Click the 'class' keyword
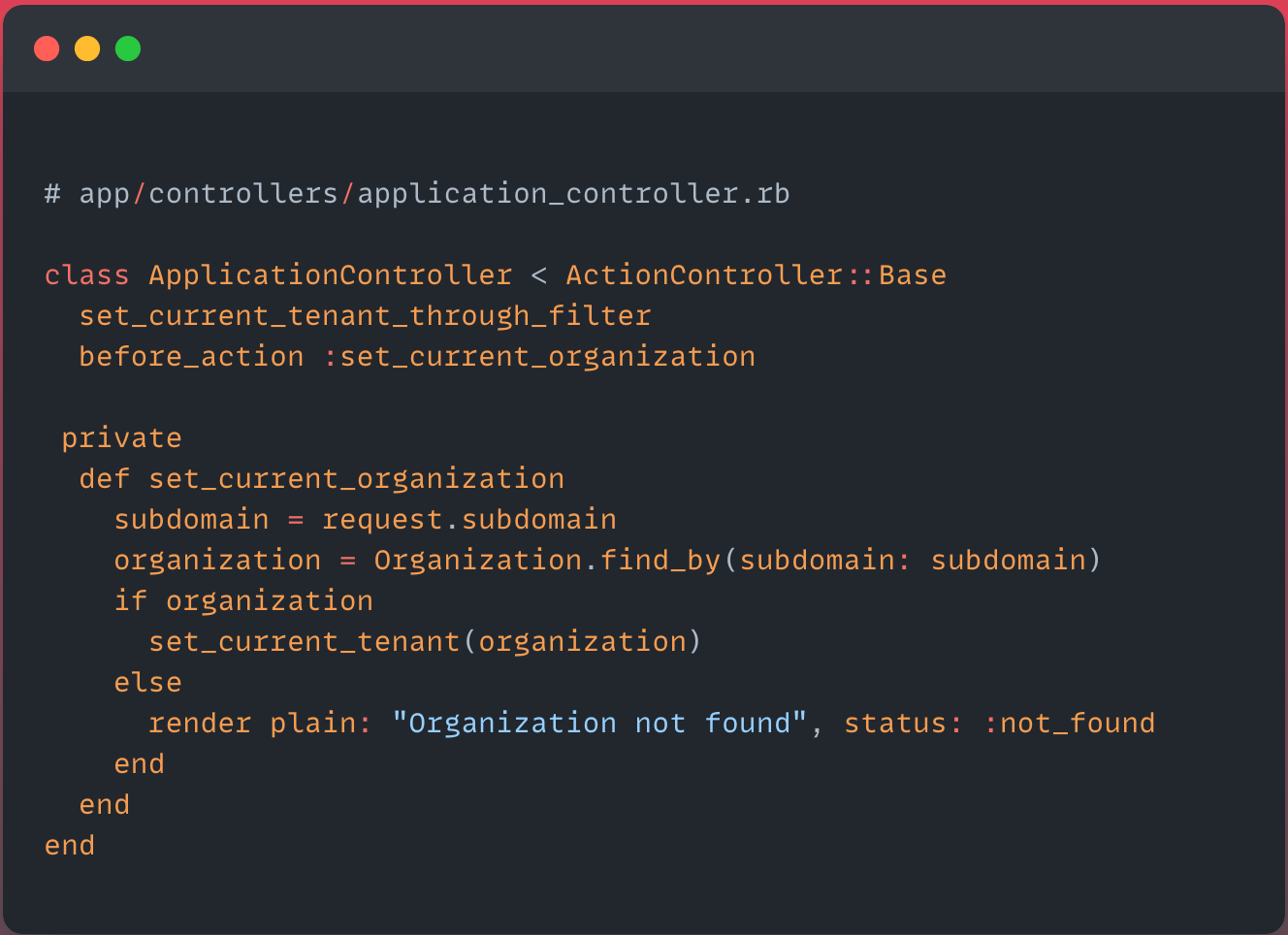 coord(86,275)
